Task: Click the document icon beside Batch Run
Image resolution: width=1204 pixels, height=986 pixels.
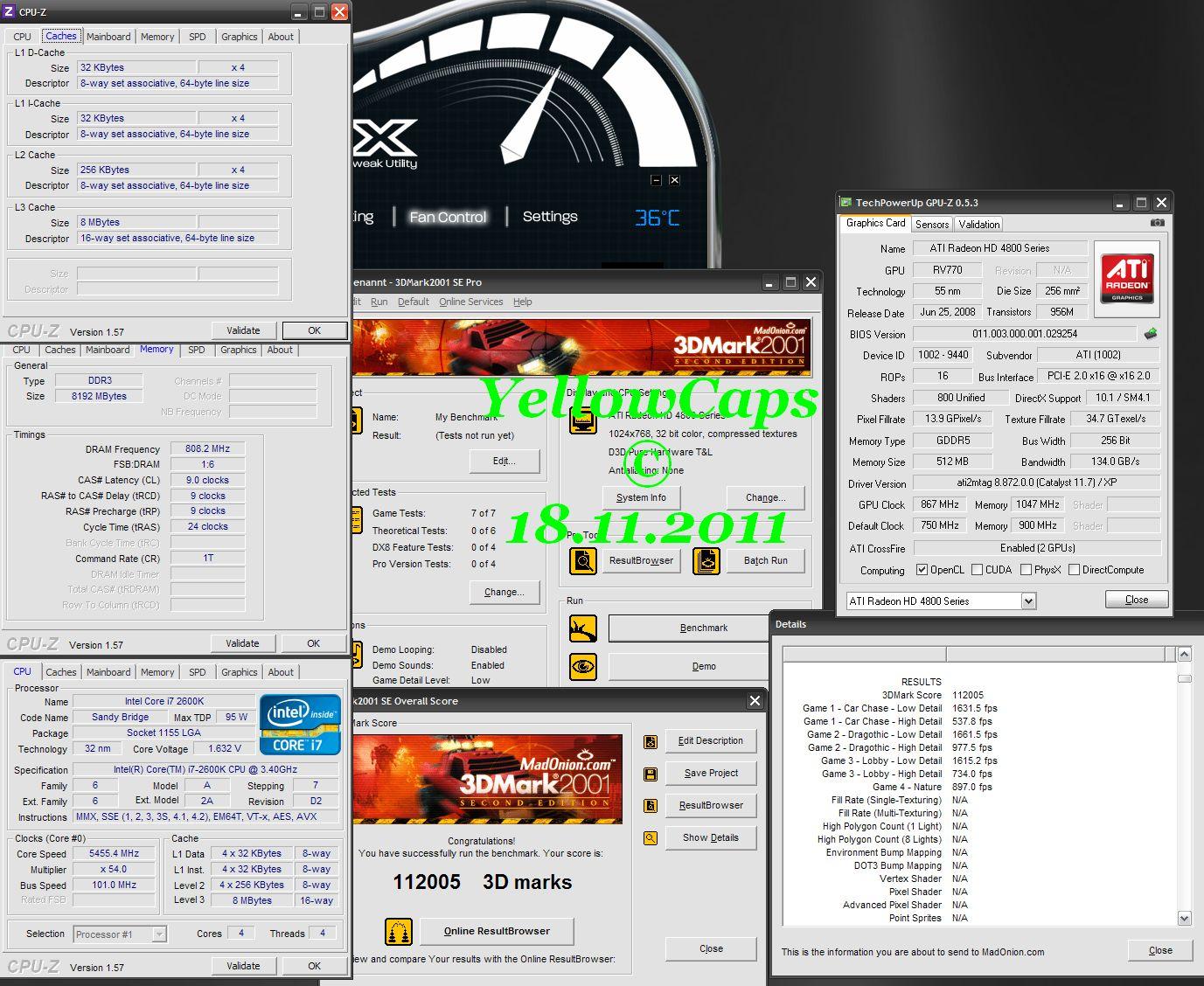Action: tap(706, 560)
